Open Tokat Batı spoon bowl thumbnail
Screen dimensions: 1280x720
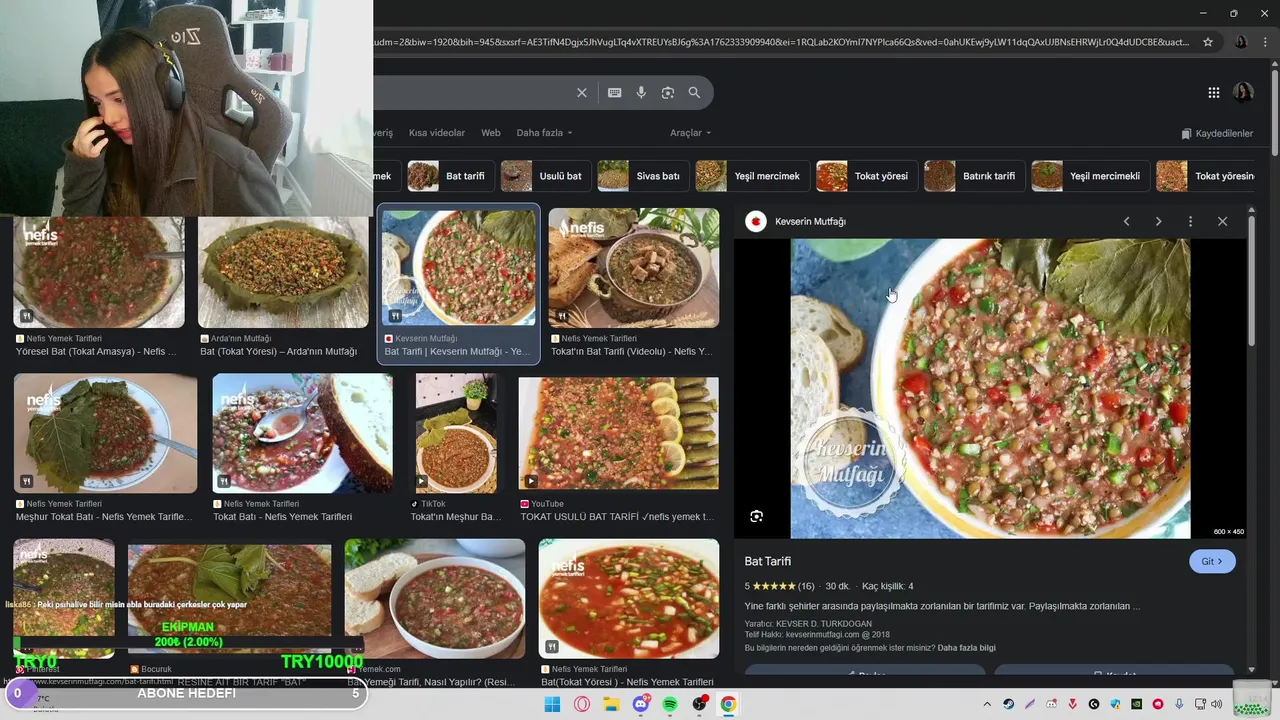point(302,433)
